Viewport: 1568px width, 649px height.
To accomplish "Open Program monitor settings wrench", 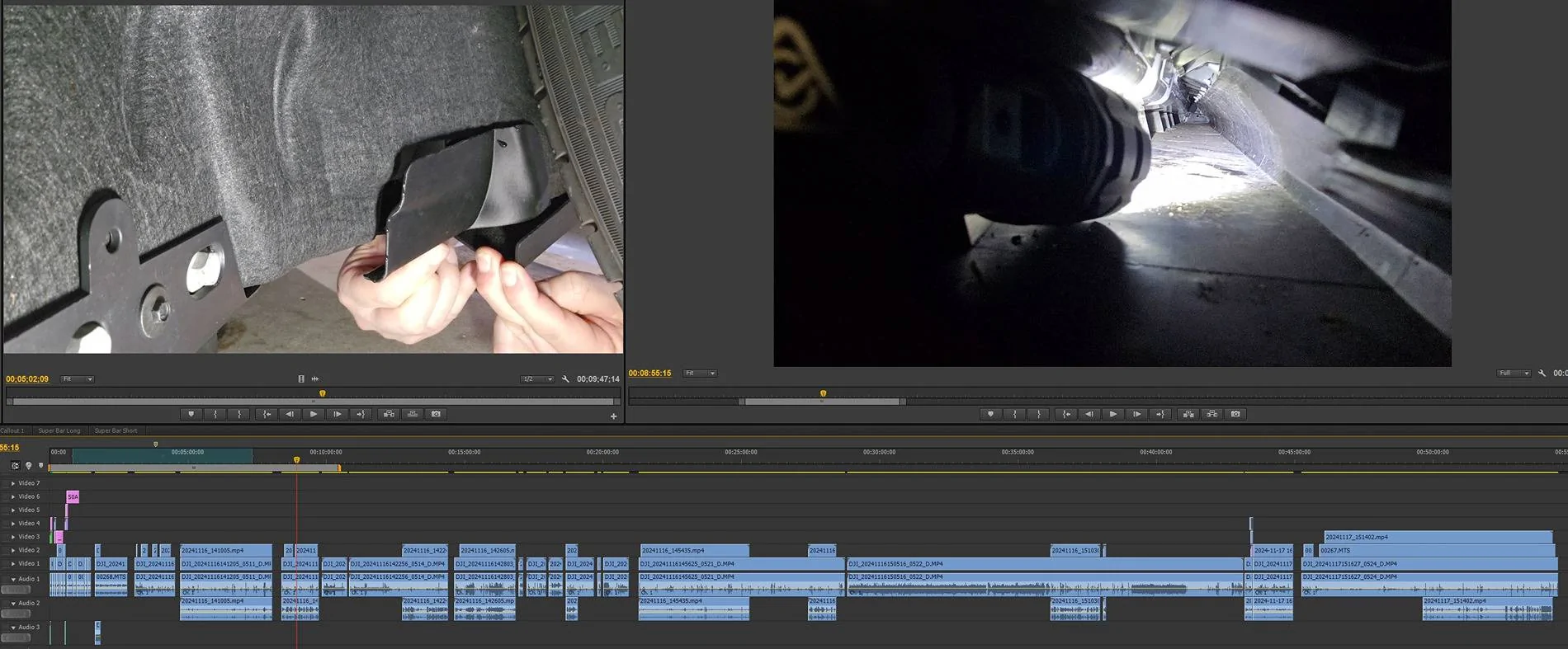I will (x=1542, y=374).
